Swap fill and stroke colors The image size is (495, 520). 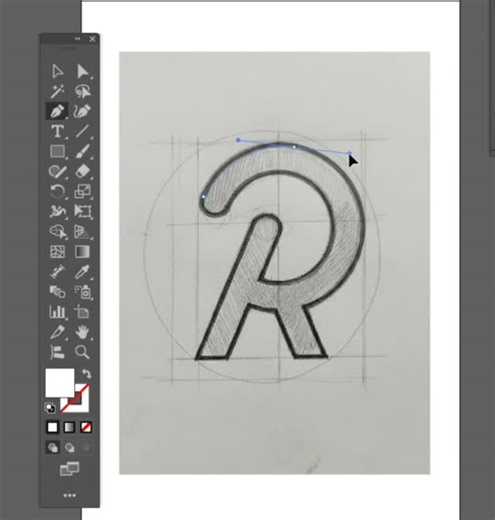point(86,374)
